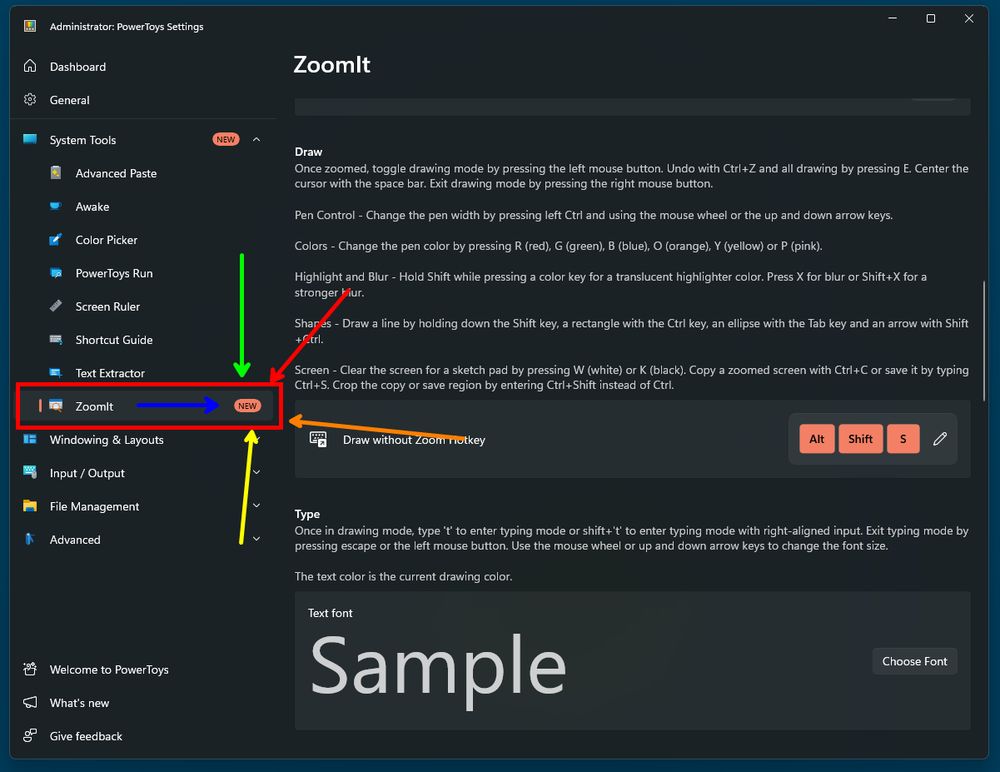Maximize the PowerToys Settings window
This screenshot has width=1000, height=772.
(930, 19)
